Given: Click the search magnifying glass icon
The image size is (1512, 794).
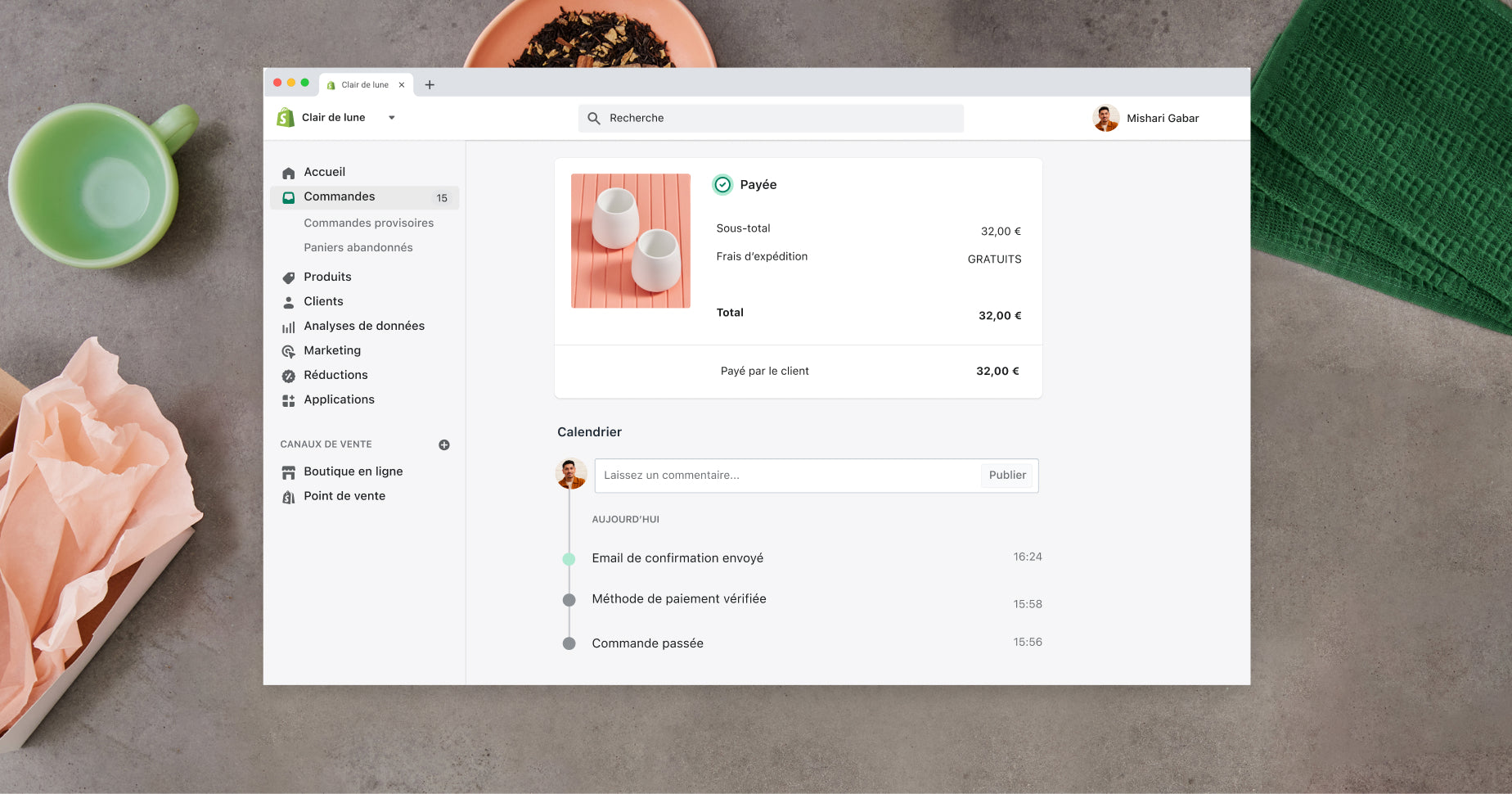Looking at the screenshot, I should point(594,118).
